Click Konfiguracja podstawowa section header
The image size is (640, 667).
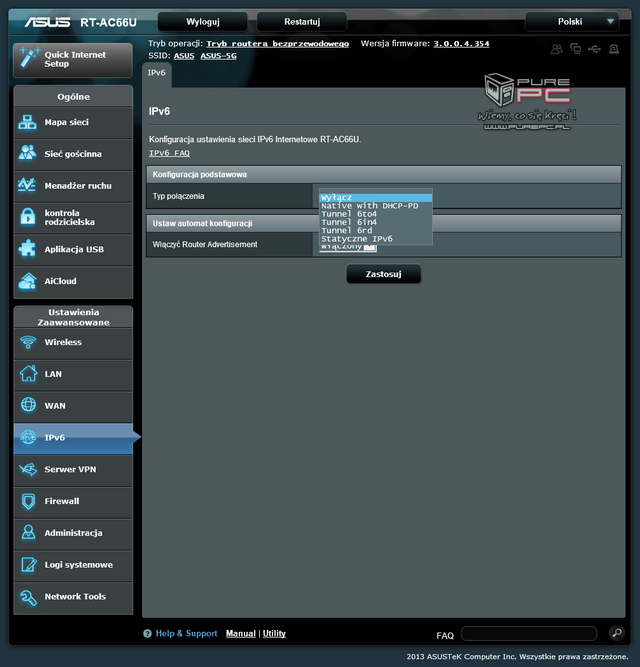point(384,174)
